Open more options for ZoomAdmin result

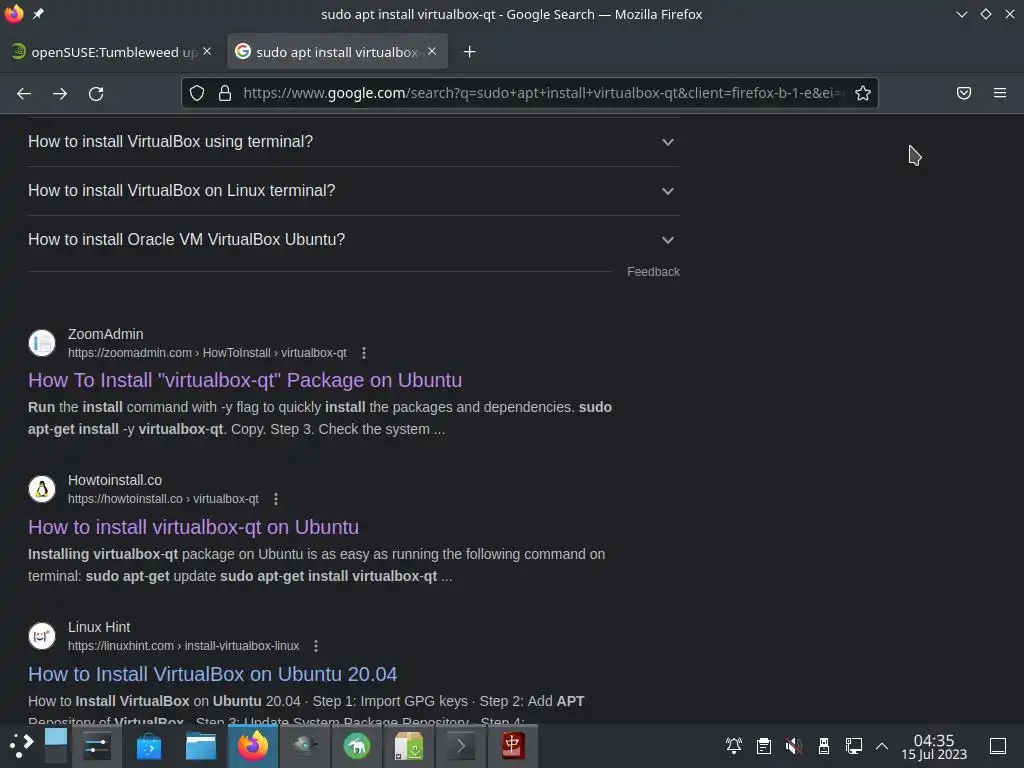point(364,353)
